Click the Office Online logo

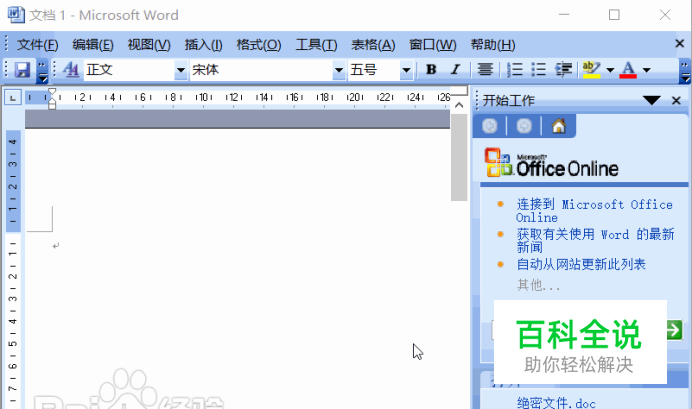tap(551, 163)
